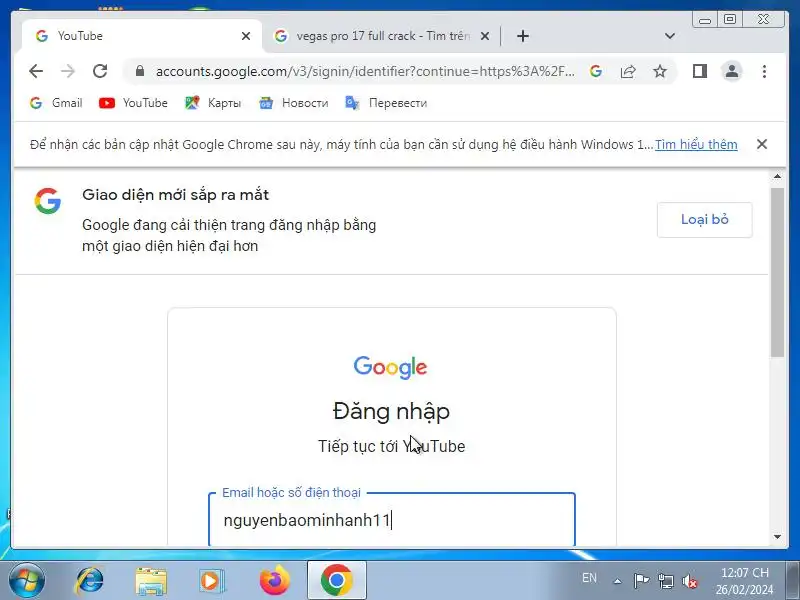Close the vegas pro 17 tab
The image size is (800, 600).
point(485,36)
